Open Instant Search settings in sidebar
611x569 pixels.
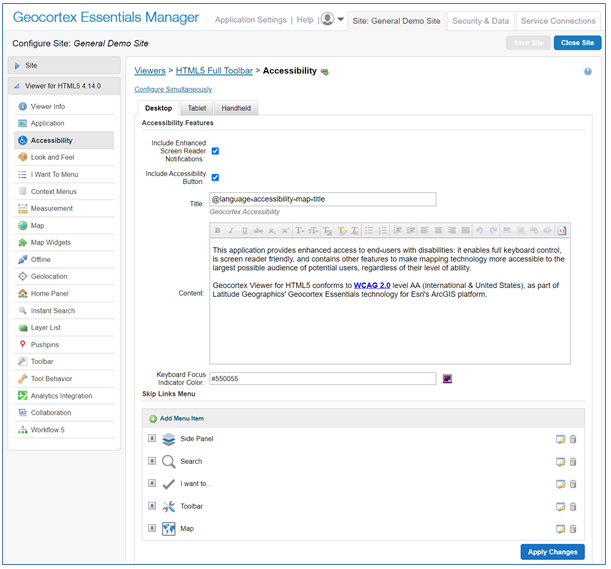coord(64,311)
